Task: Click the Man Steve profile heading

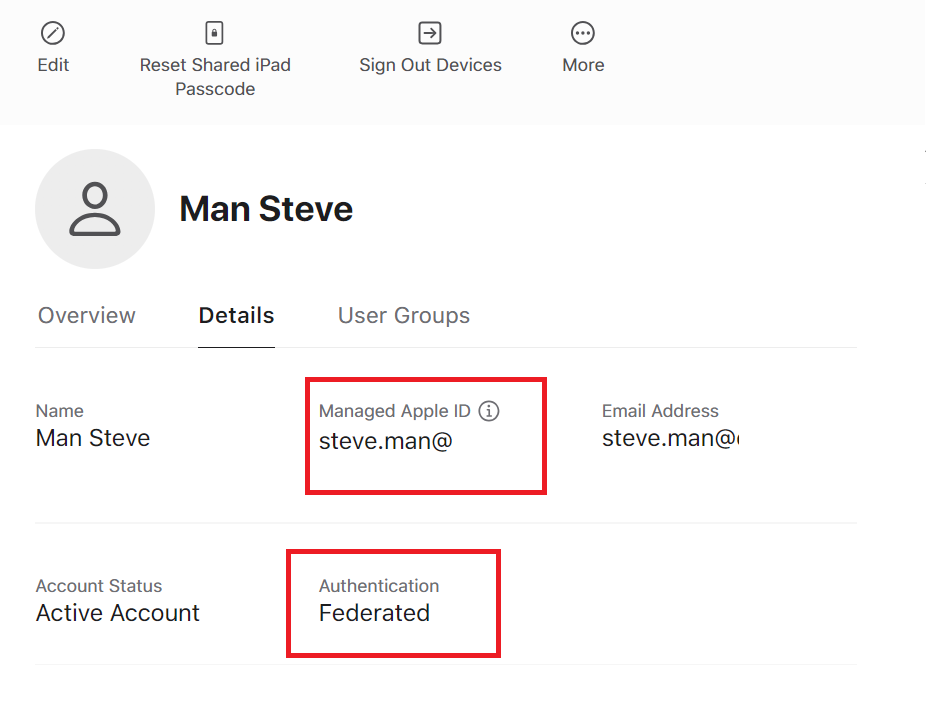Action: coord(266,209)
